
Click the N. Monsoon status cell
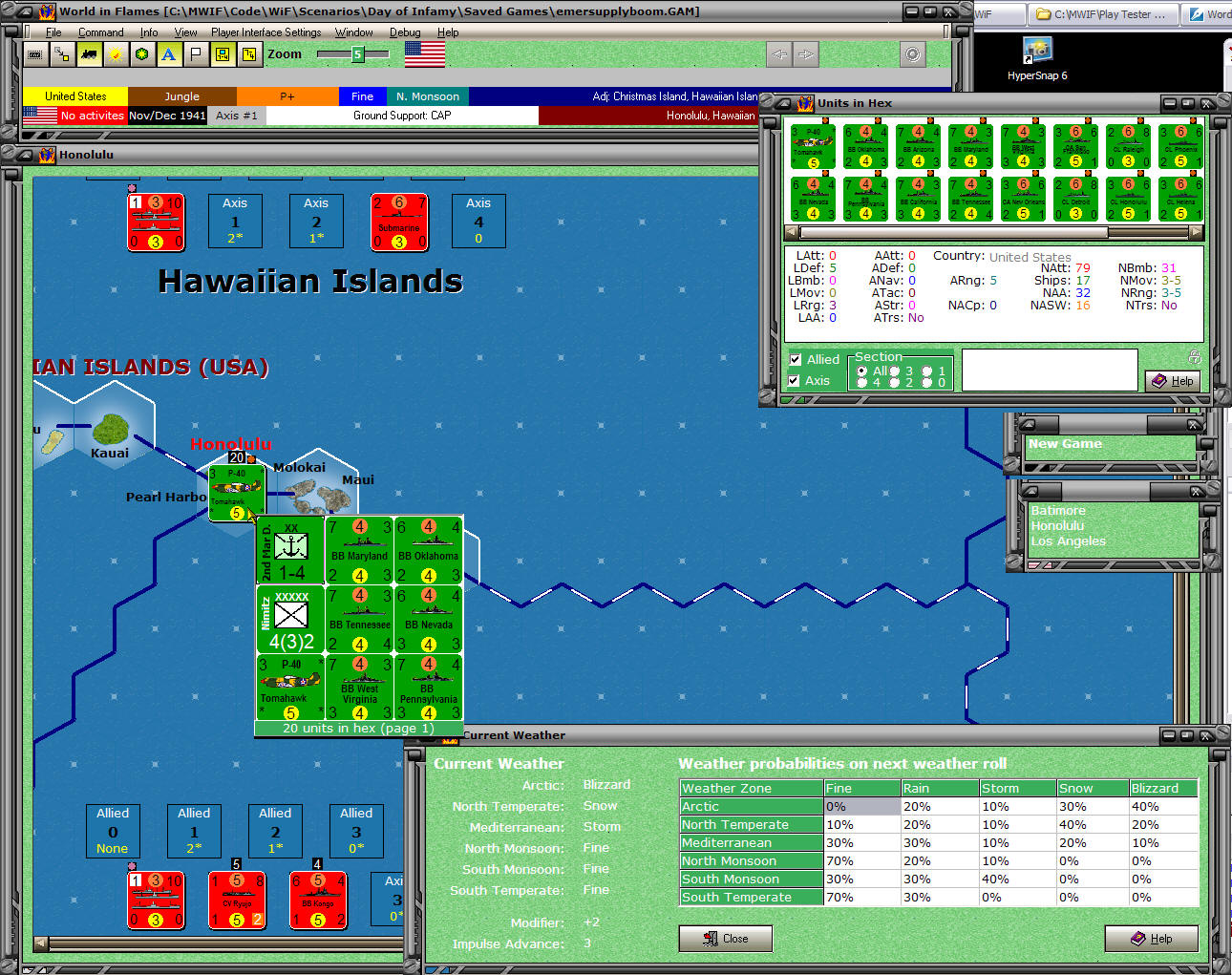pos(428,96)
